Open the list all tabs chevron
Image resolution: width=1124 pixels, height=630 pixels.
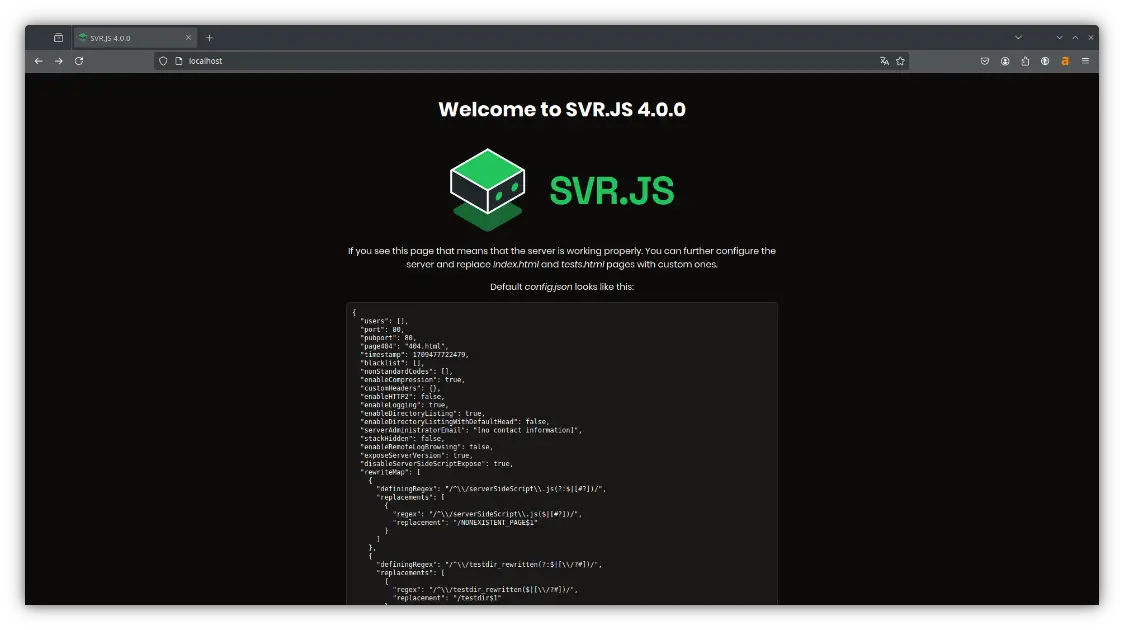click(1018, 37)
